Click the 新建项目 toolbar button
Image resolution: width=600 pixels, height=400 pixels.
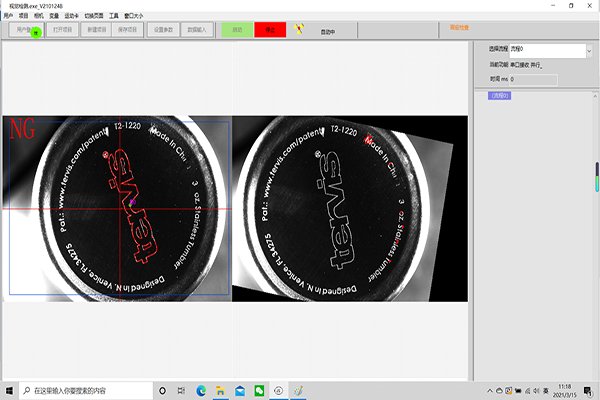pyautogui.click(x=96, y=29)
